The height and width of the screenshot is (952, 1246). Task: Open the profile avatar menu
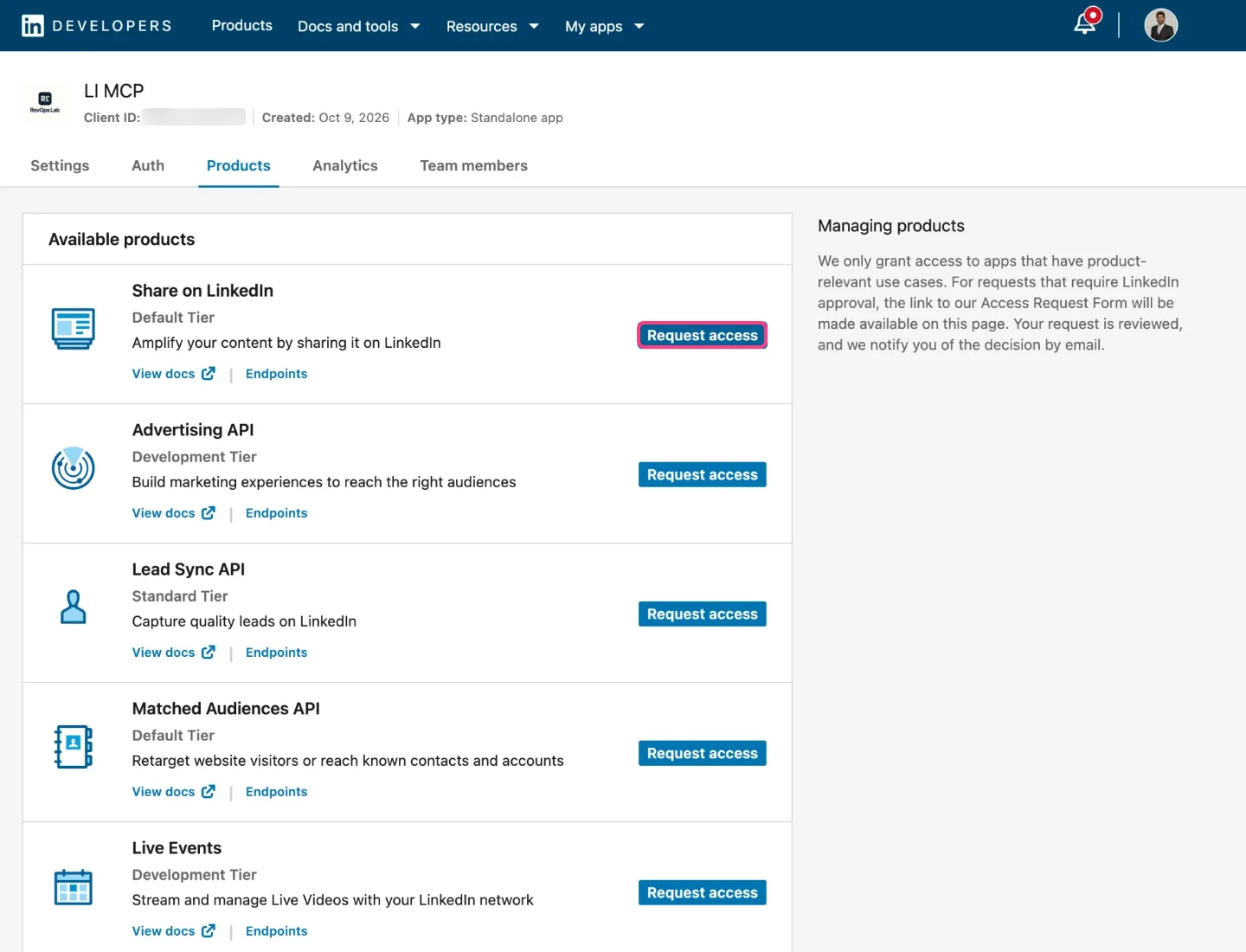click(x=1160, y=25)
